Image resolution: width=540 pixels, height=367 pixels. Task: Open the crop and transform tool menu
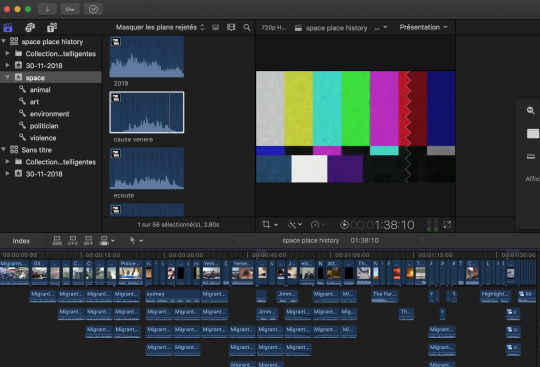tap(270, 225)
